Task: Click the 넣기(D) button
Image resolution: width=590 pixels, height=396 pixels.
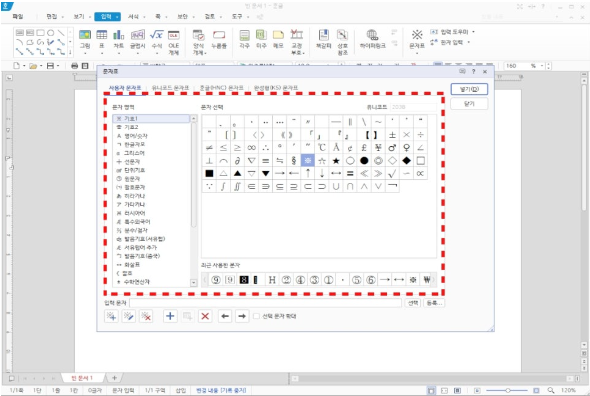Action: 469,89
